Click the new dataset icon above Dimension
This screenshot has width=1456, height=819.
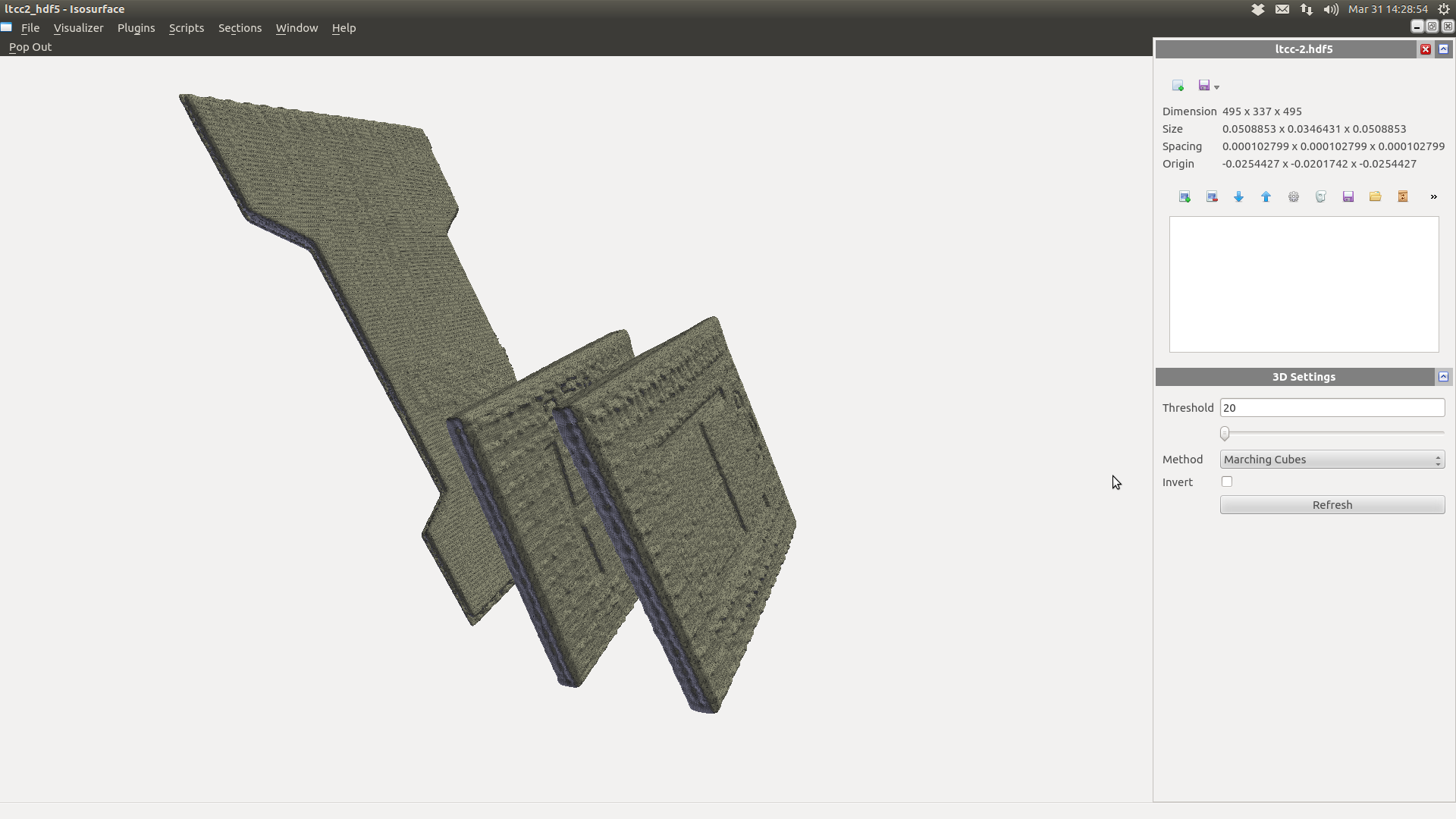pos(1178,86)
